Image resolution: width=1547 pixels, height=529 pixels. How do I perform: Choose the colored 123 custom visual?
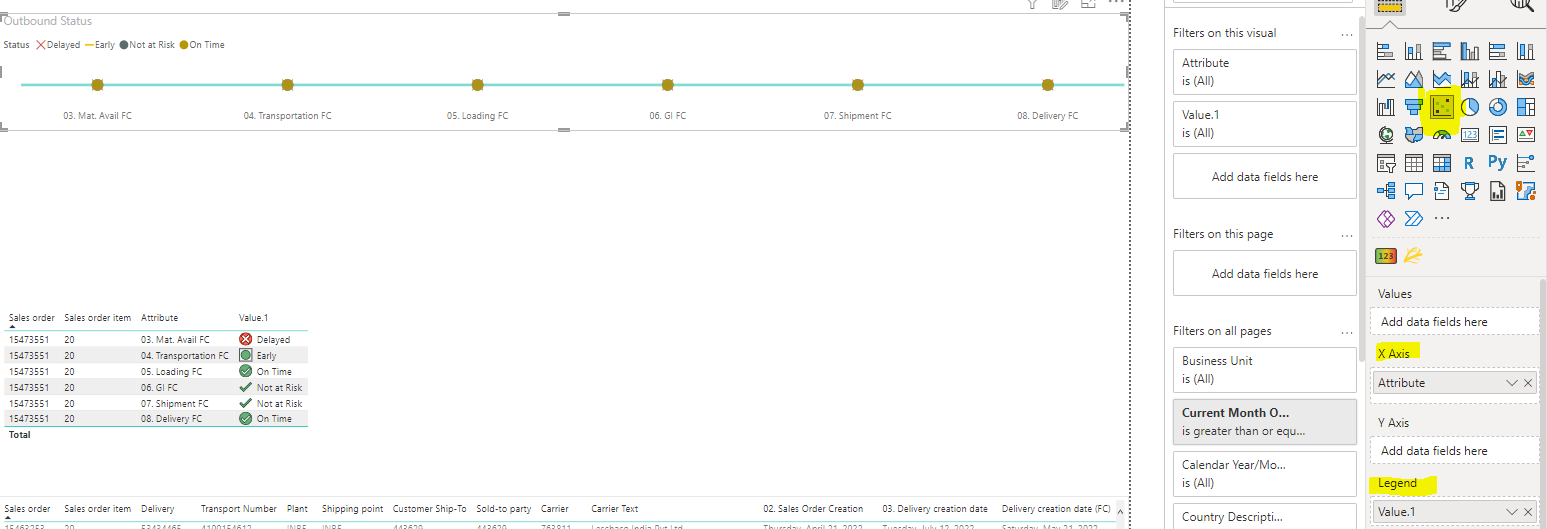[x=1386, y=256]
